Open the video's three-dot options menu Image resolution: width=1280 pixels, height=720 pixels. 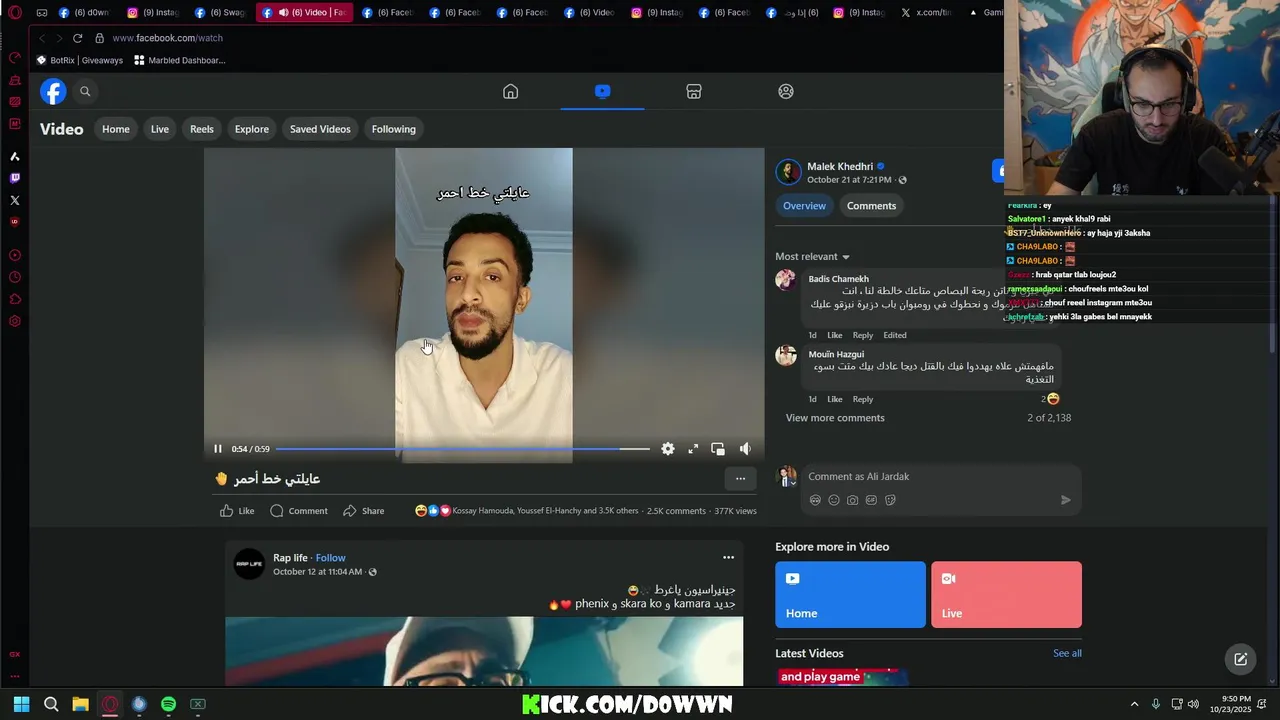click(x=740, y=479)
